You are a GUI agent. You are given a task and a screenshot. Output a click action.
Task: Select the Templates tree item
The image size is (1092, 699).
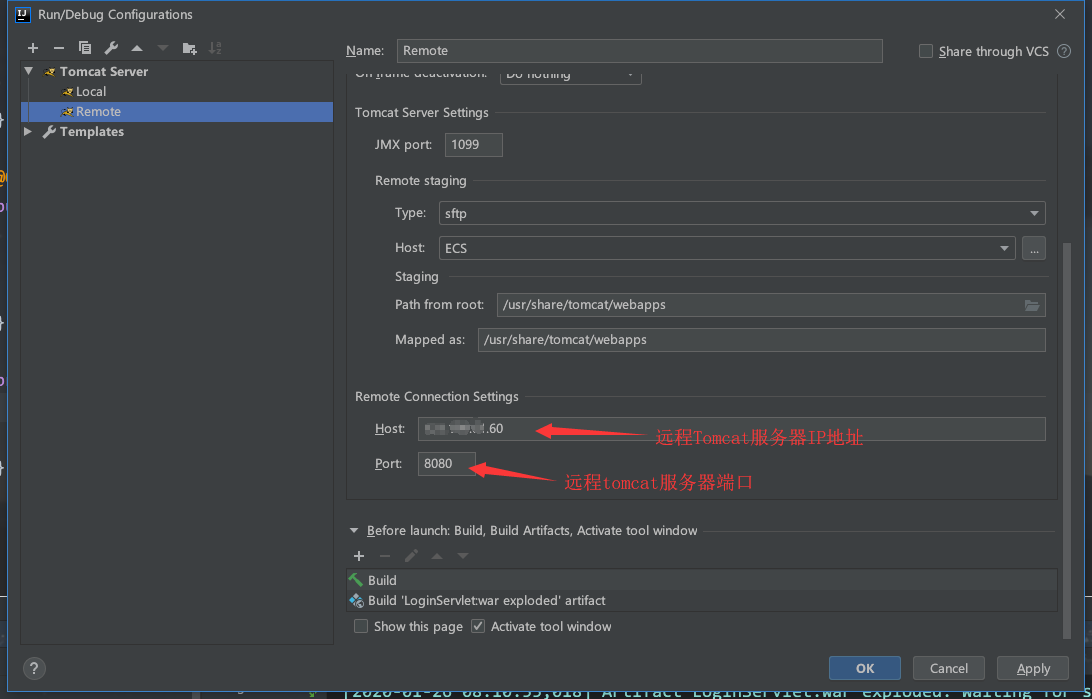(x=91, y=132)
